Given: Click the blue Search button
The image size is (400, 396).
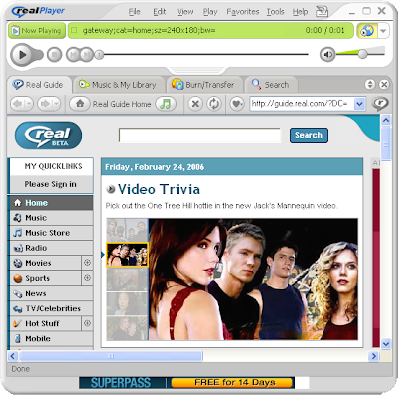Looking at the screenshot, I should click(x=309, y=135).
